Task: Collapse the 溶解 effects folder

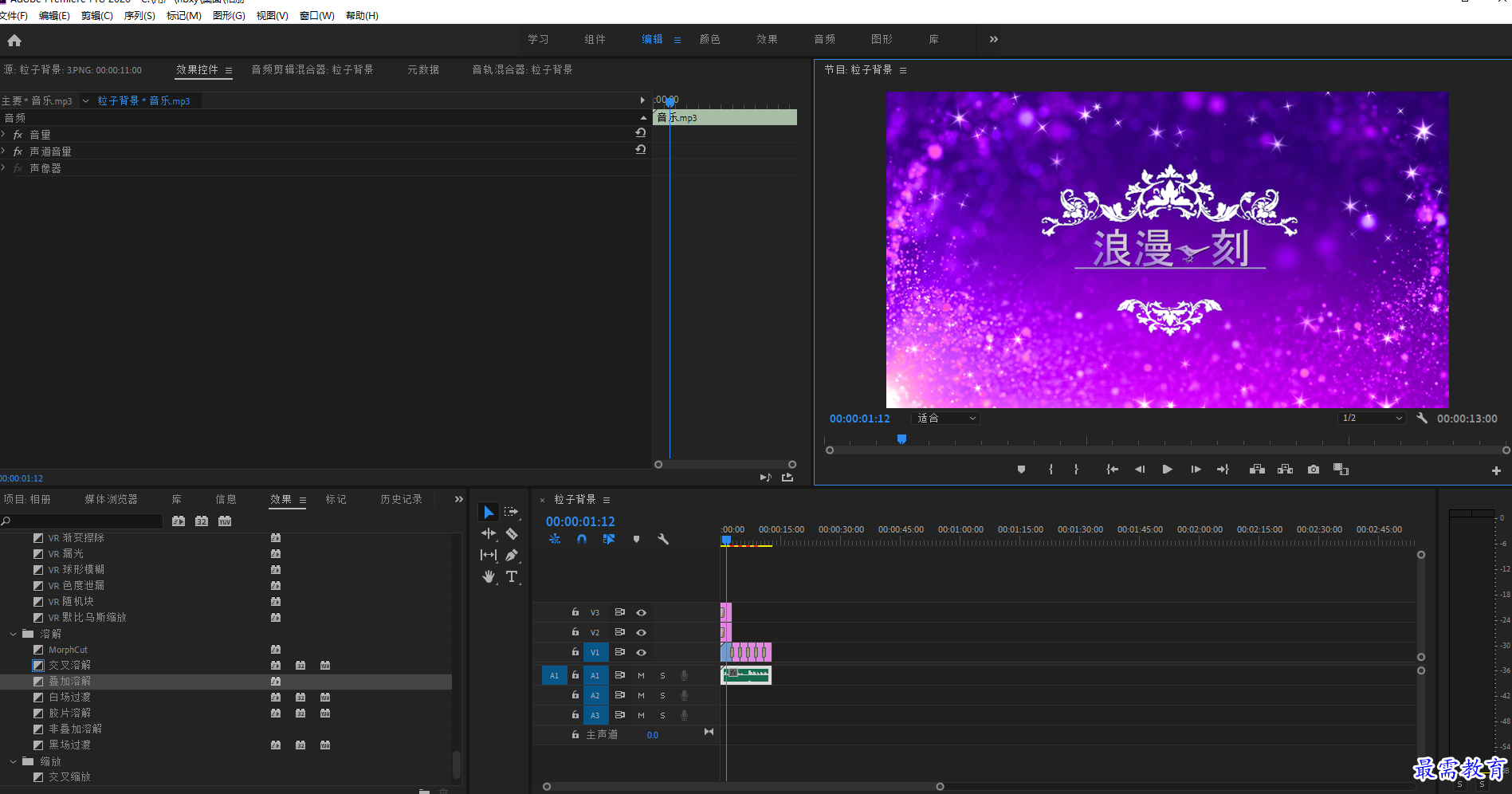Action: click(13, 634)
